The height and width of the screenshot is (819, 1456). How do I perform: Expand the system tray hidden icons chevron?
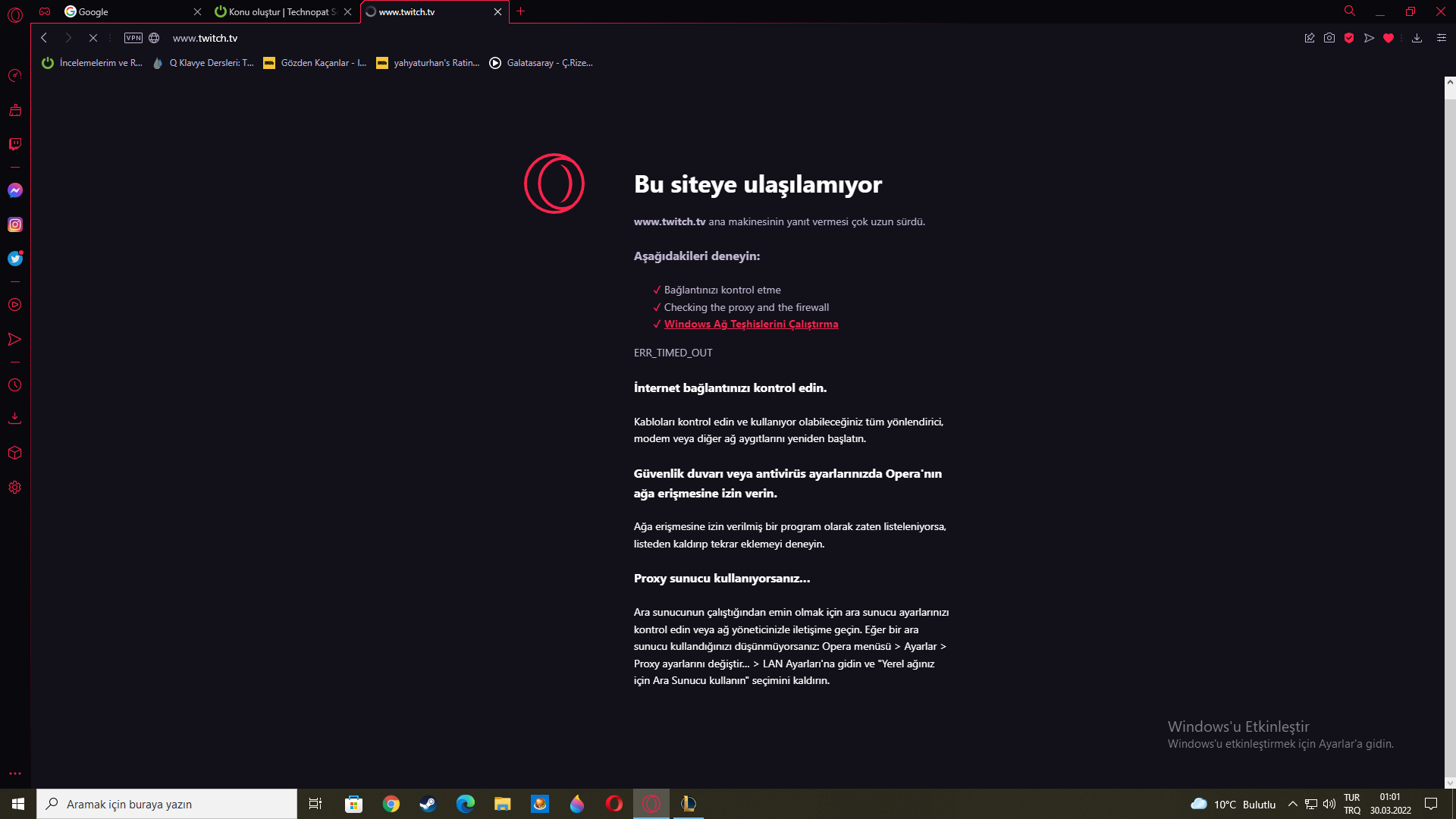[x=1293, y=804]
